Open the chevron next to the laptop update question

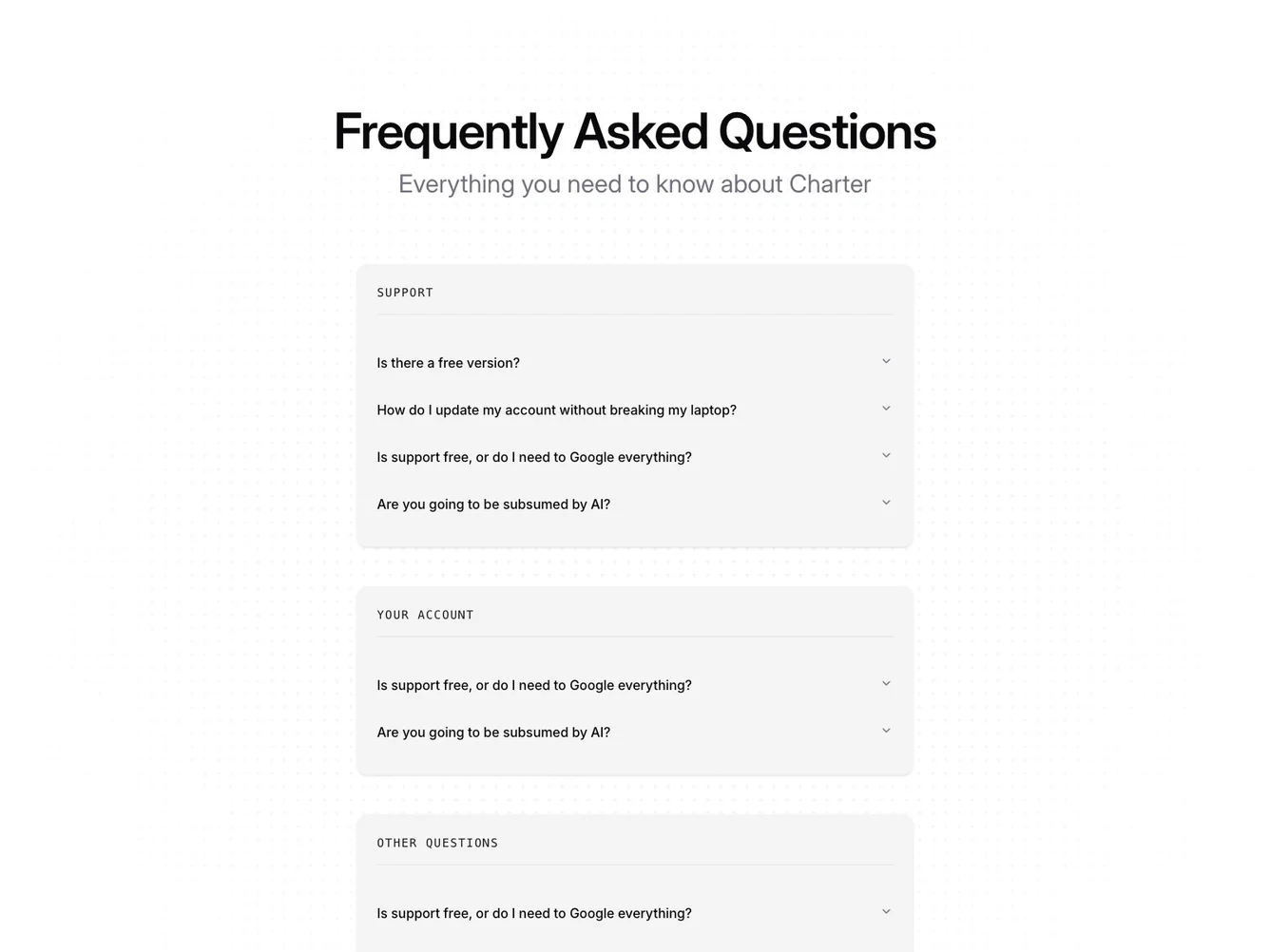pyautogui.click(x=885, y=409)
